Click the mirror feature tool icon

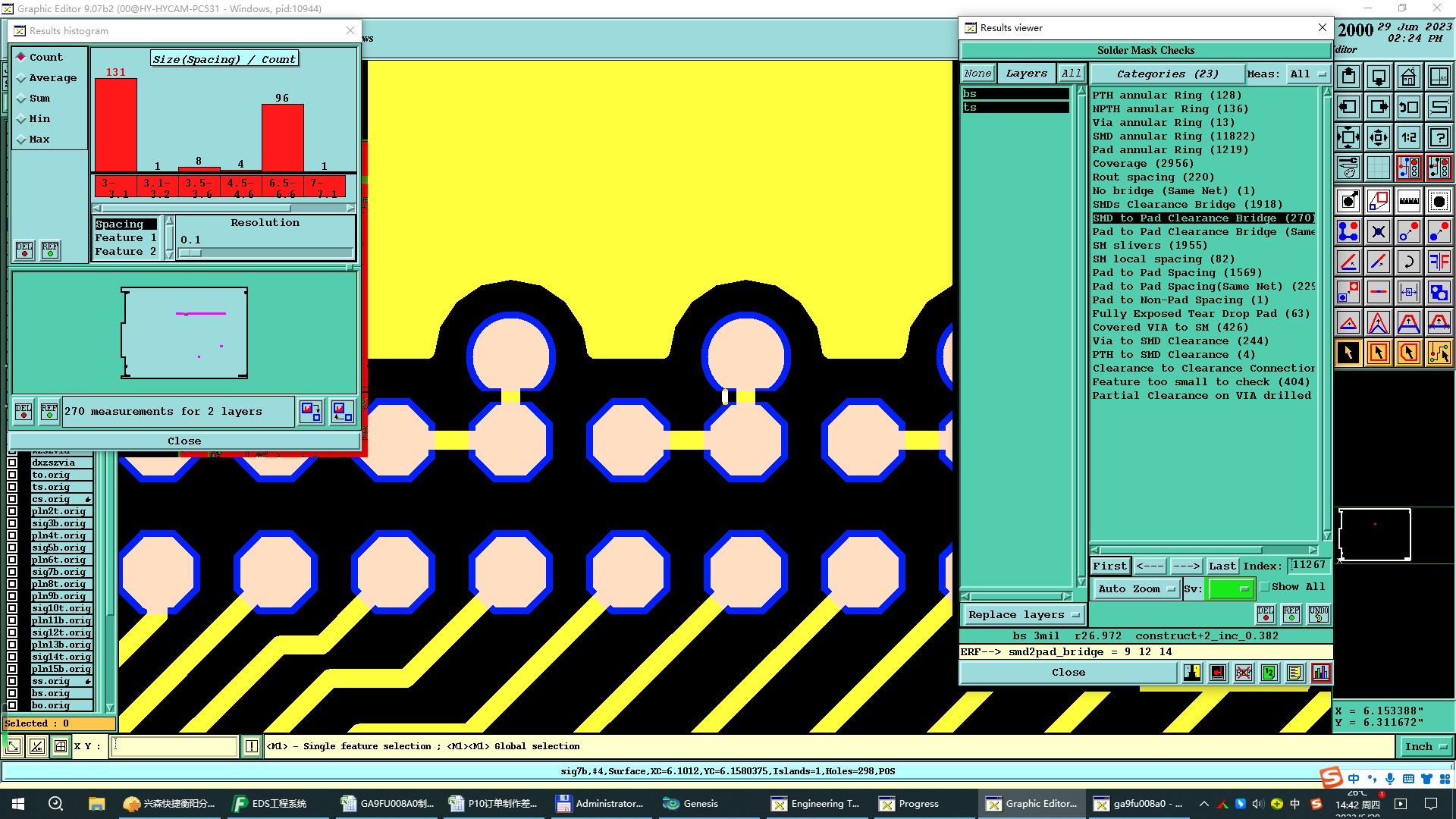click(x=1439, y=262)
